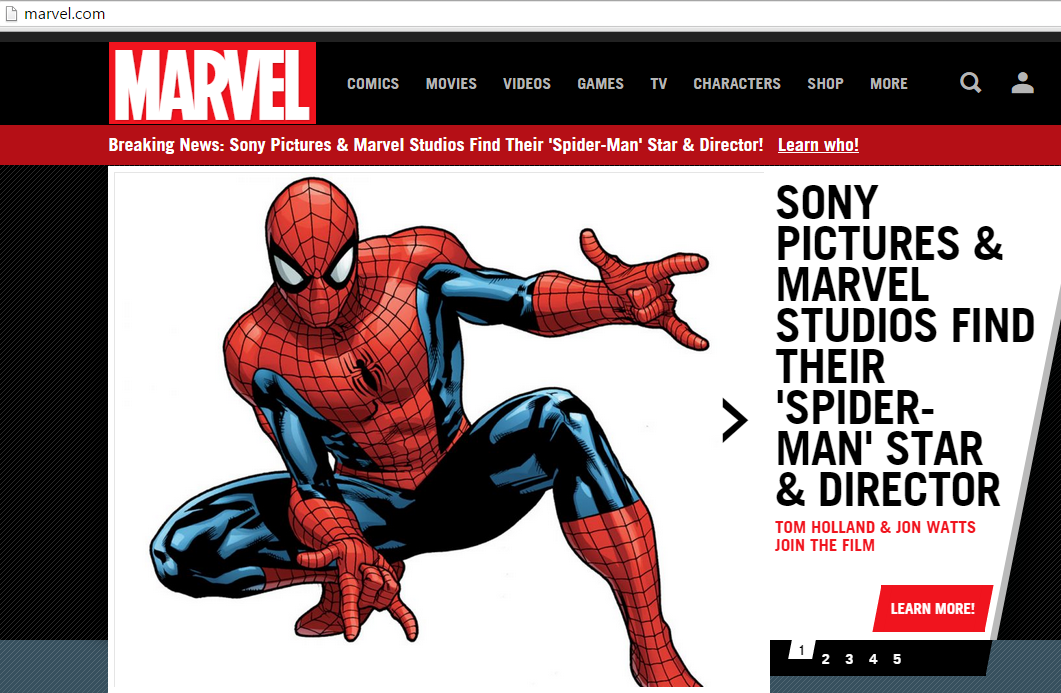This screenshot has width=1061, height=693.
Task: Open the Games menu
Action: pyautogui.click(x=601, y=84)
